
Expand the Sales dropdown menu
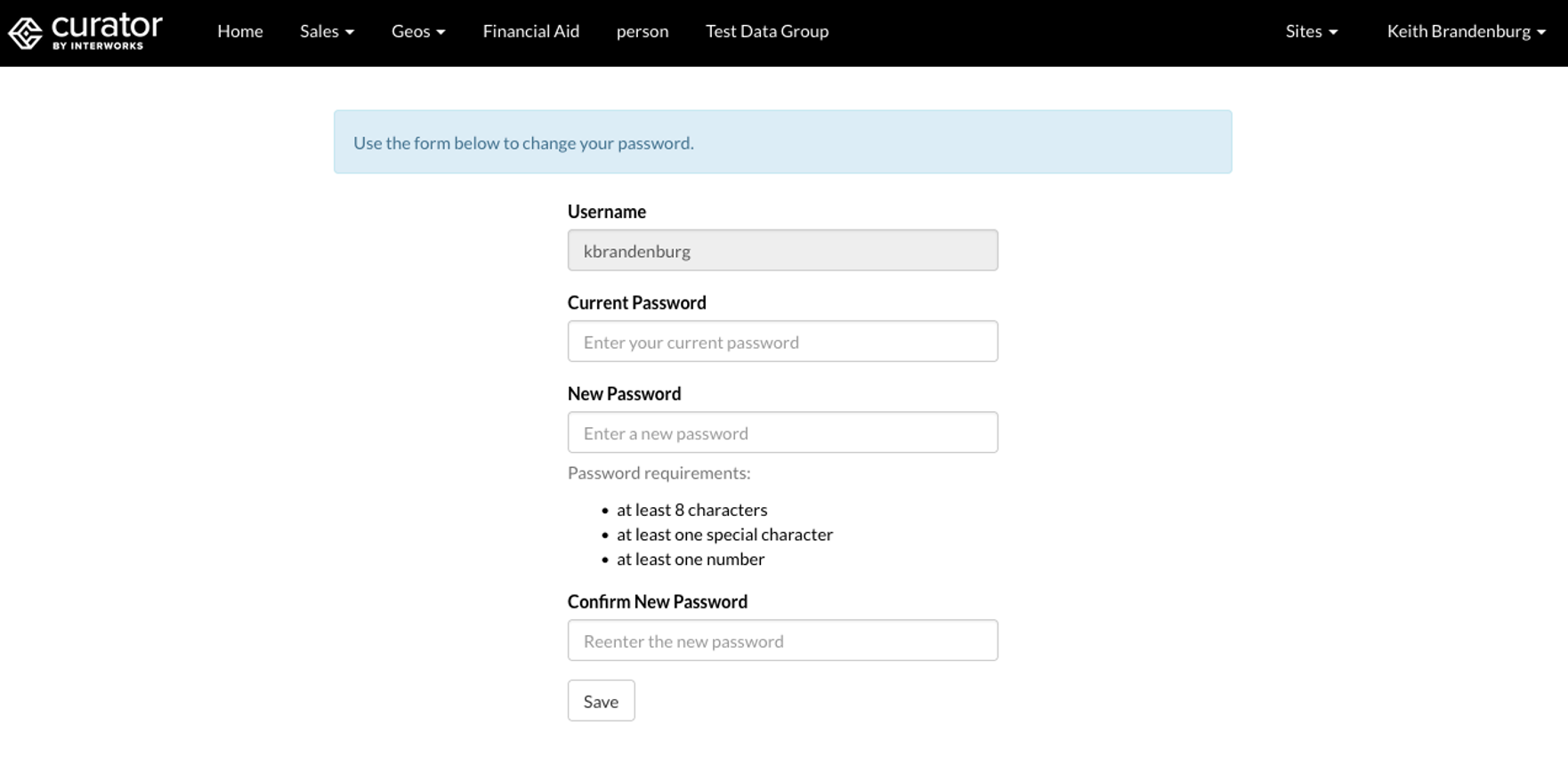tap(327, 31)
